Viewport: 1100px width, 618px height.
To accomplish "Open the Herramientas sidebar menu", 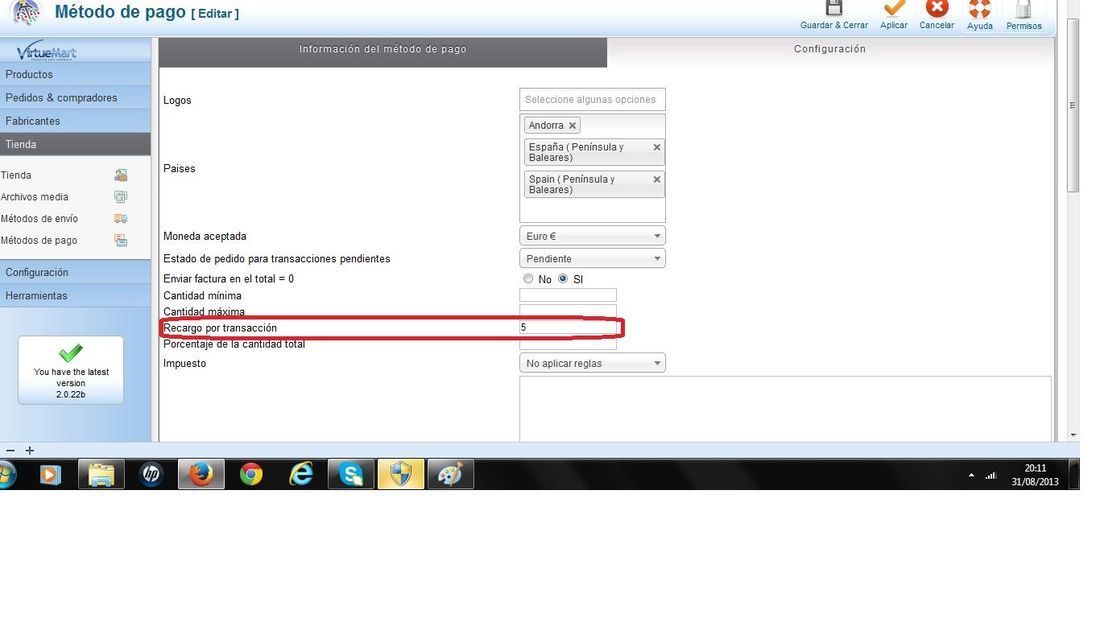I will pos(75,295).
